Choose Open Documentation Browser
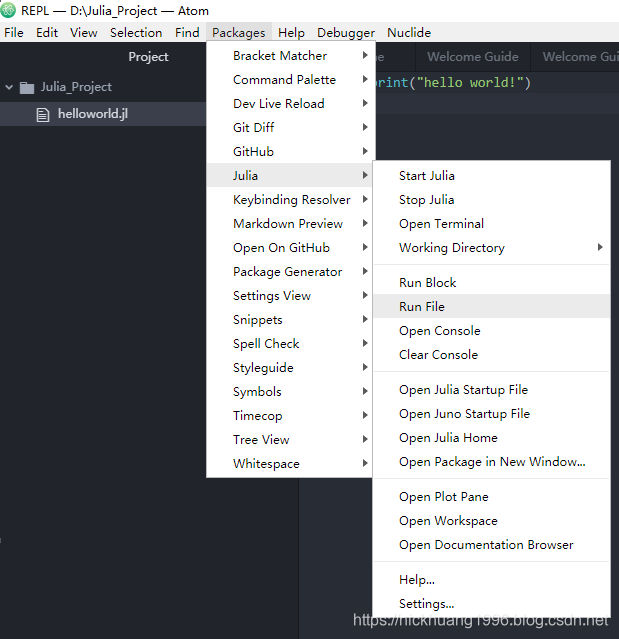 point(491,545)
